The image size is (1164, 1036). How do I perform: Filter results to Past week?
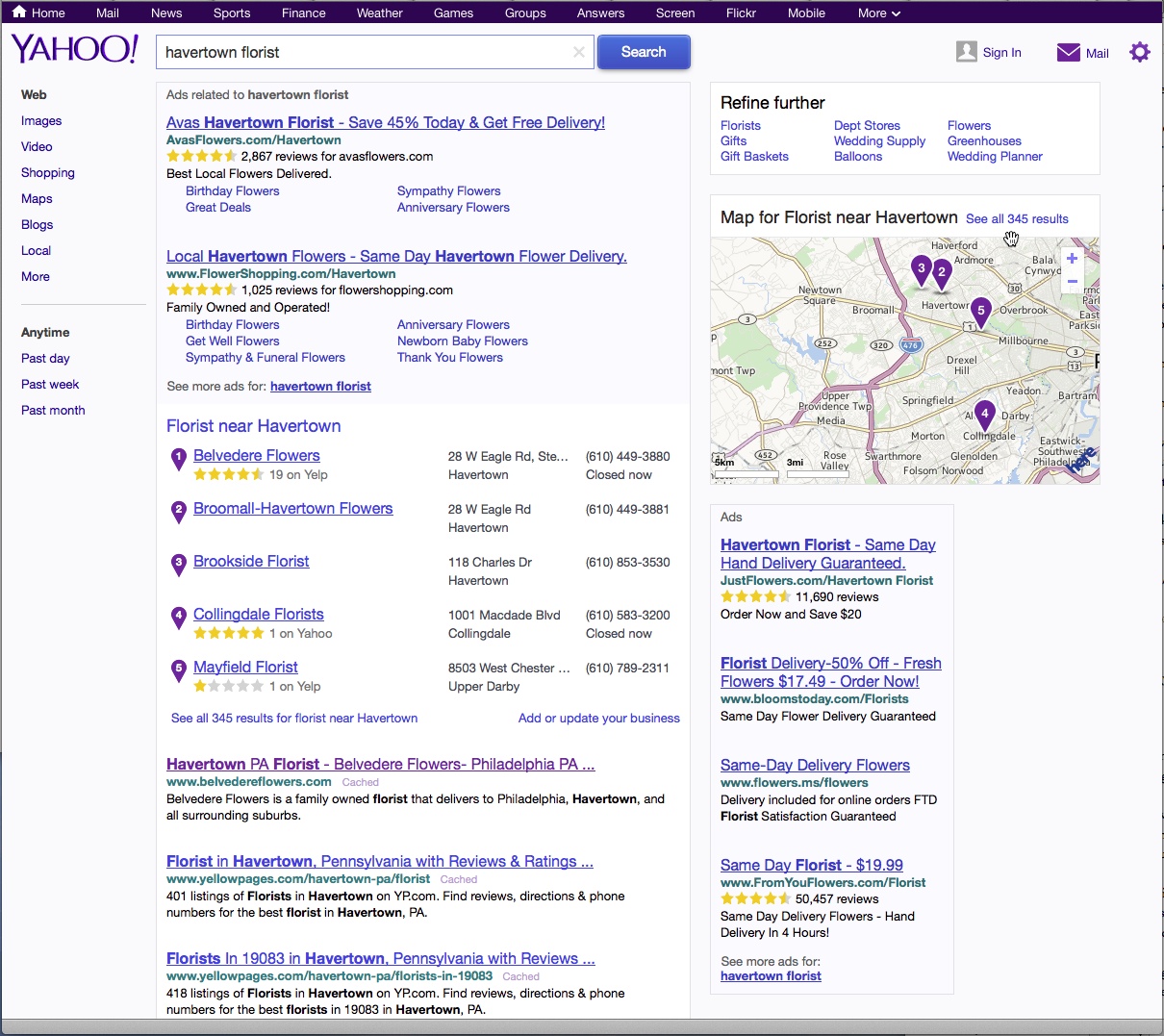[x=50, y=384]
